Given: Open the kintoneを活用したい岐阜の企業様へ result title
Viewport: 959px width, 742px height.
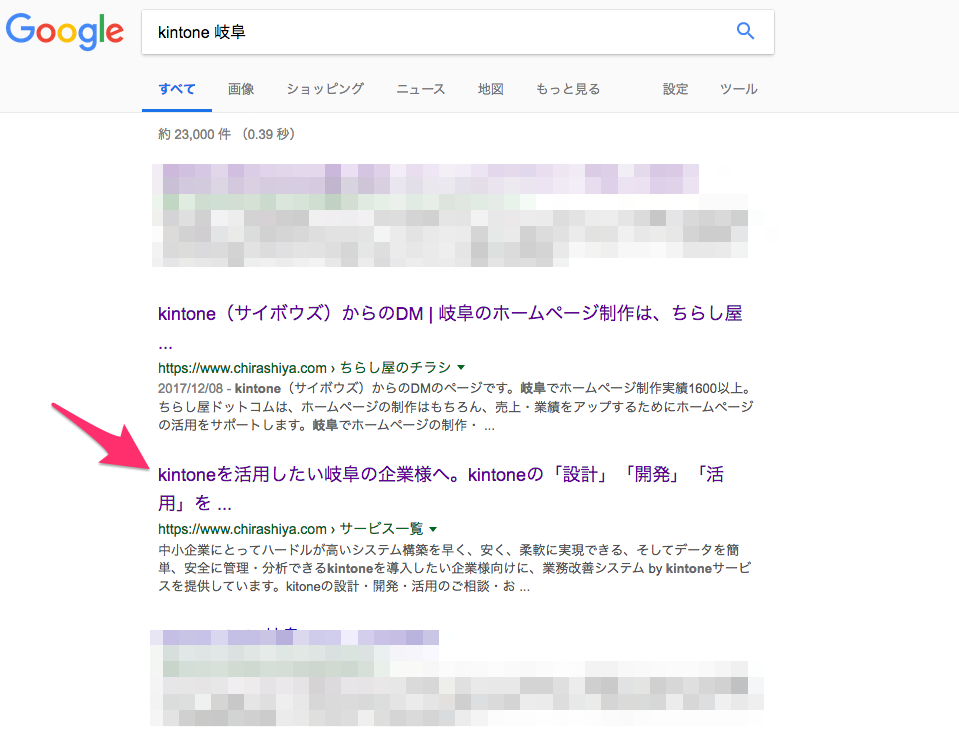Looking at the screenshot, I should click(440, 488).
